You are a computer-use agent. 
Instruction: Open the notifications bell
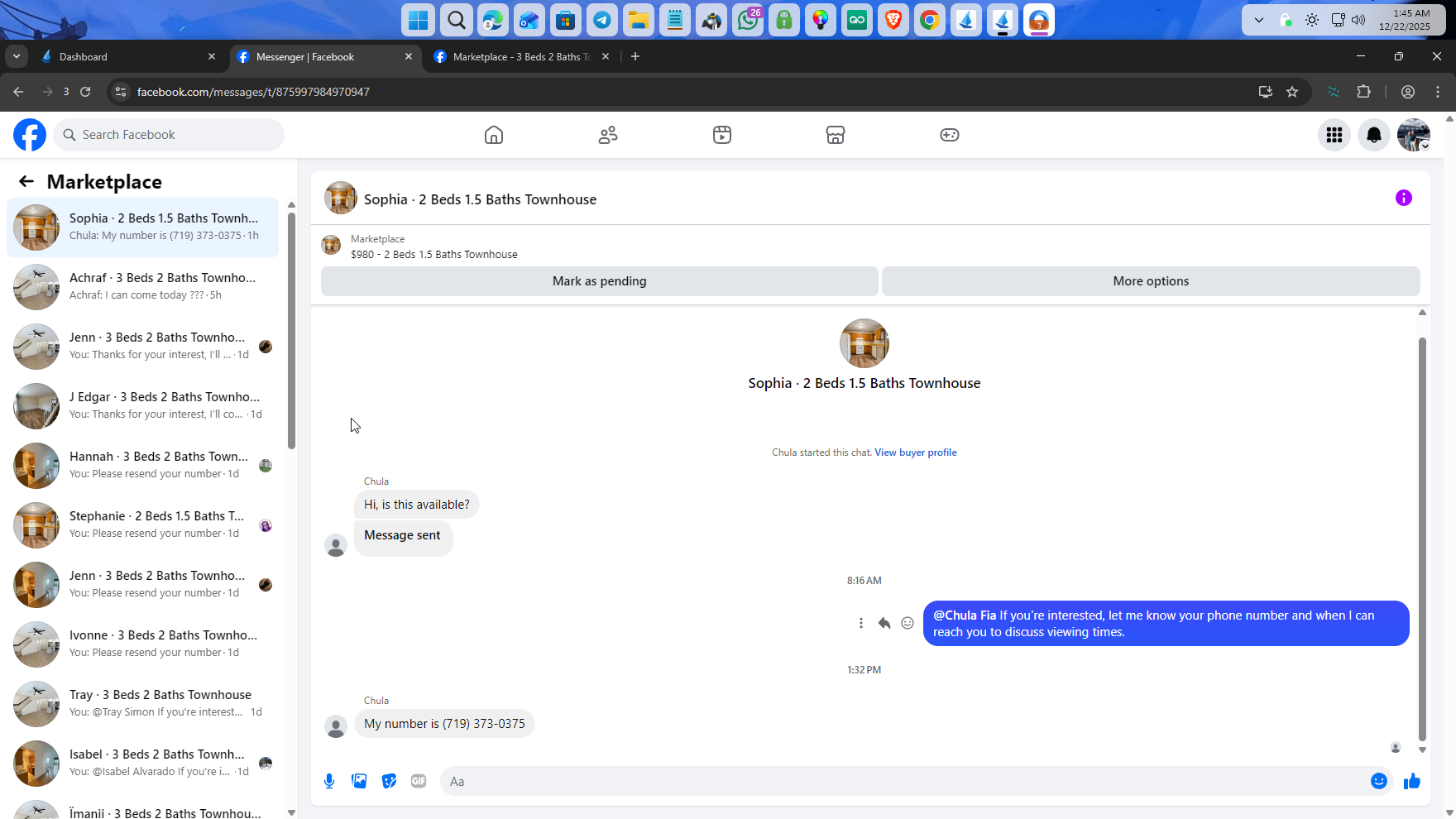(1374, 135)
